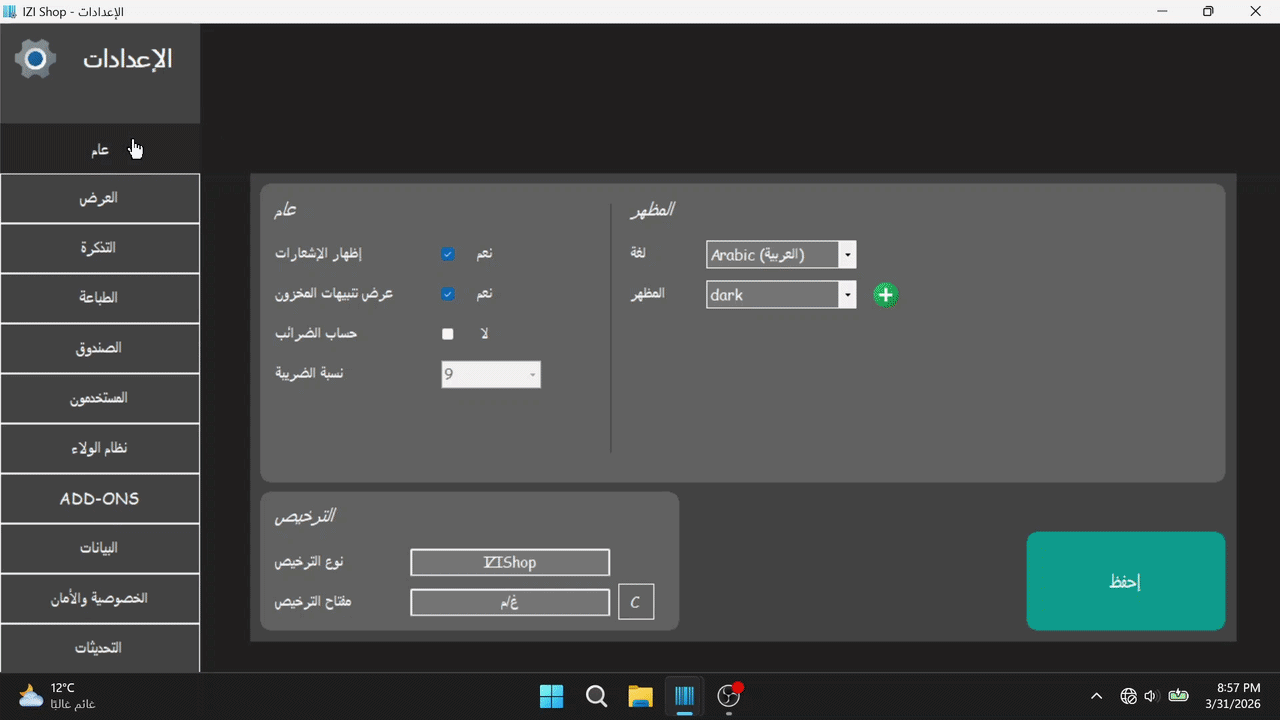The height and width of the screenshot is (720, 1280).
Task: Switch to the الطباعة settings tab
Action: coord(100,298)
